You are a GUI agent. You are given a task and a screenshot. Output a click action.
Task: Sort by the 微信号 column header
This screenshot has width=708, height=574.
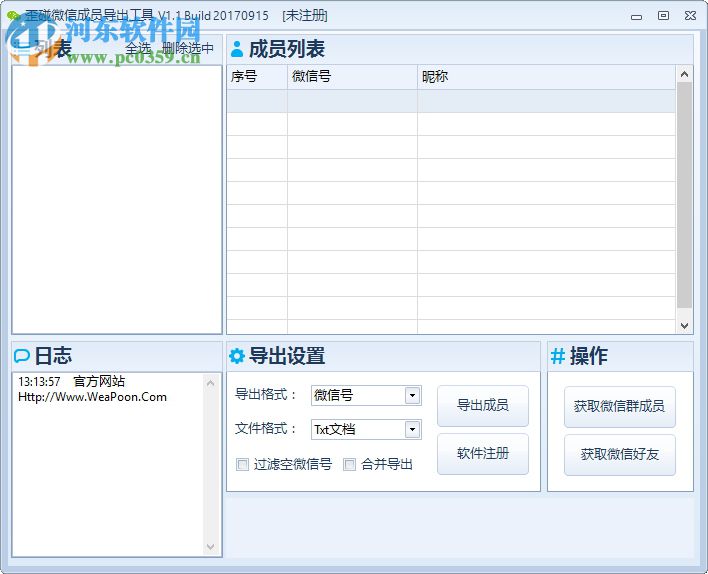coord(352,77)
